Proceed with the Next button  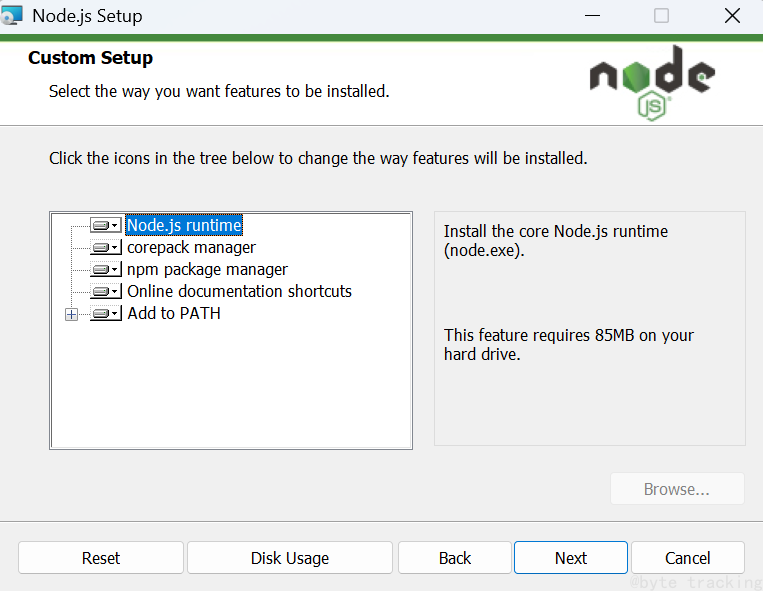click(571, 558)
